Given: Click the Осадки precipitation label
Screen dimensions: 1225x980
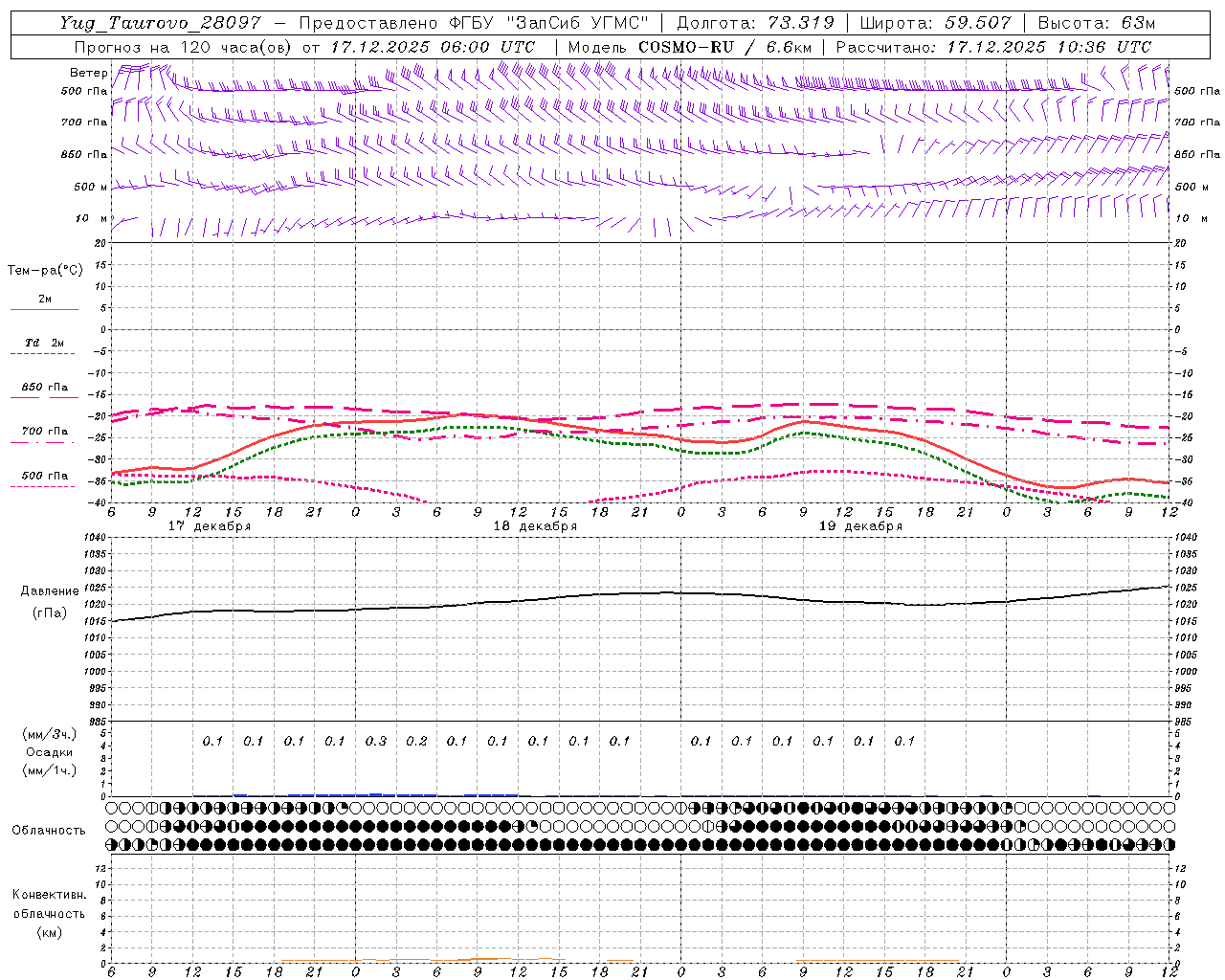Looking at the screenshot, I should pos(49,752).
